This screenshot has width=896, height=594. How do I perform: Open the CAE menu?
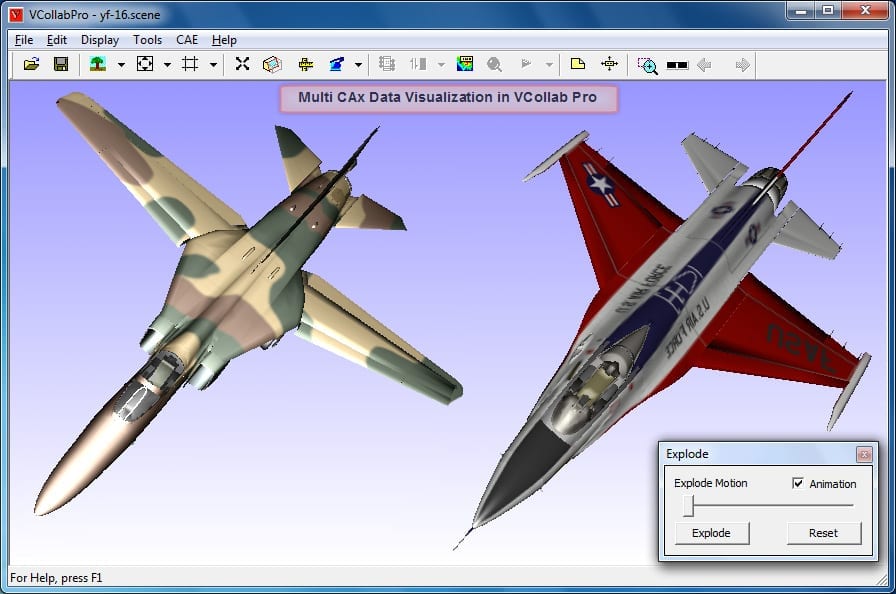point(187,40)
